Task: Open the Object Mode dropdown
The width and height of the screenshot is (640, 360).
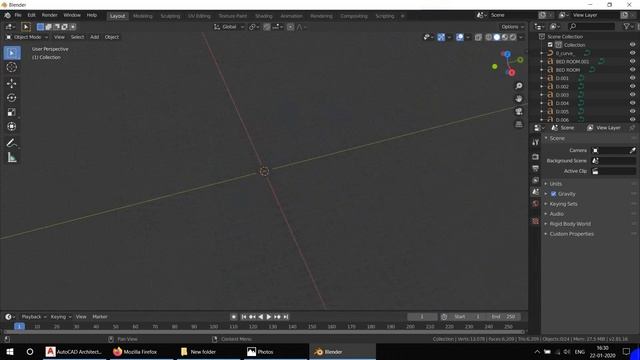Action: click(27, 37)
